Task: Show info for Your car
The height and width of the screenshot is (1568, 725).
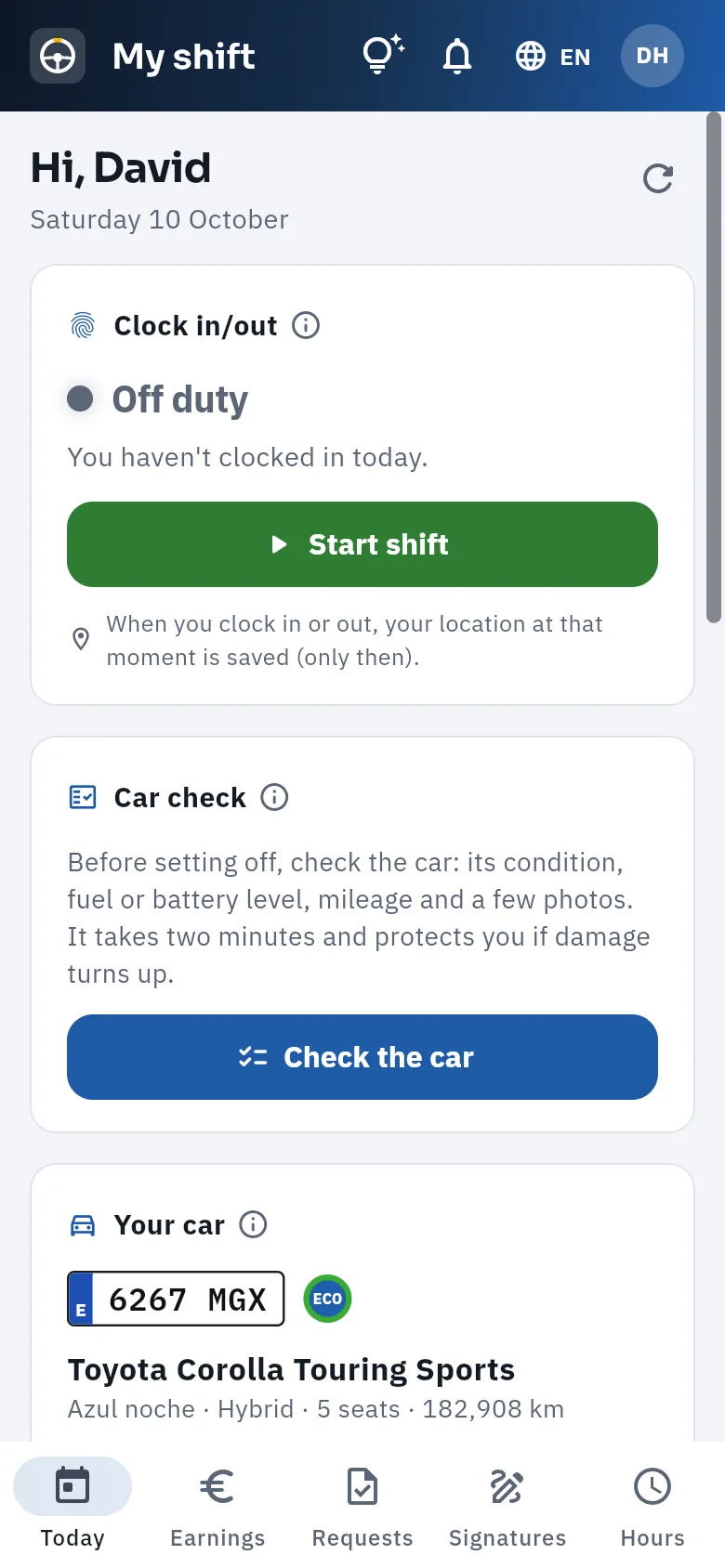Action: pos(253,1224)
